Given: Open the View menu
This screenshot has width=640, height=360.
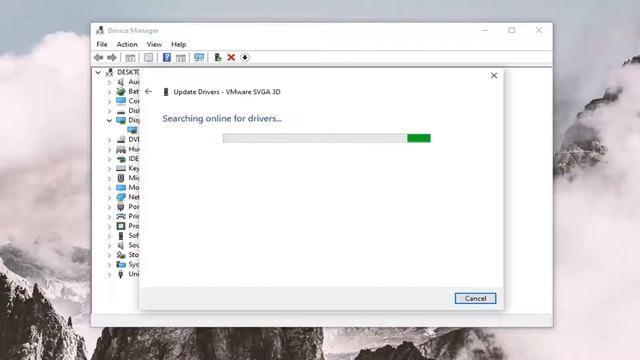Looking at the screenshot, I should (154, 44).
